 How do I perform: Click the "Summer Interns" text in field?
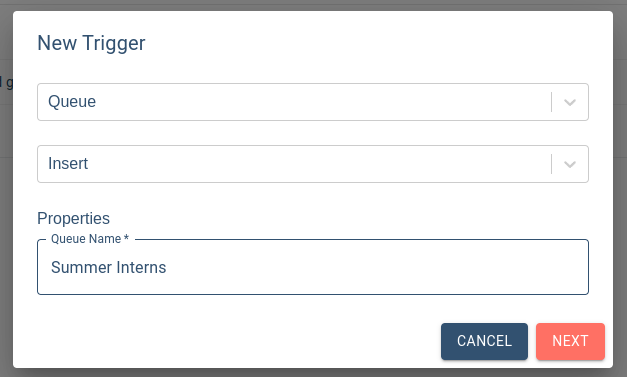click(x=108, y=267)
